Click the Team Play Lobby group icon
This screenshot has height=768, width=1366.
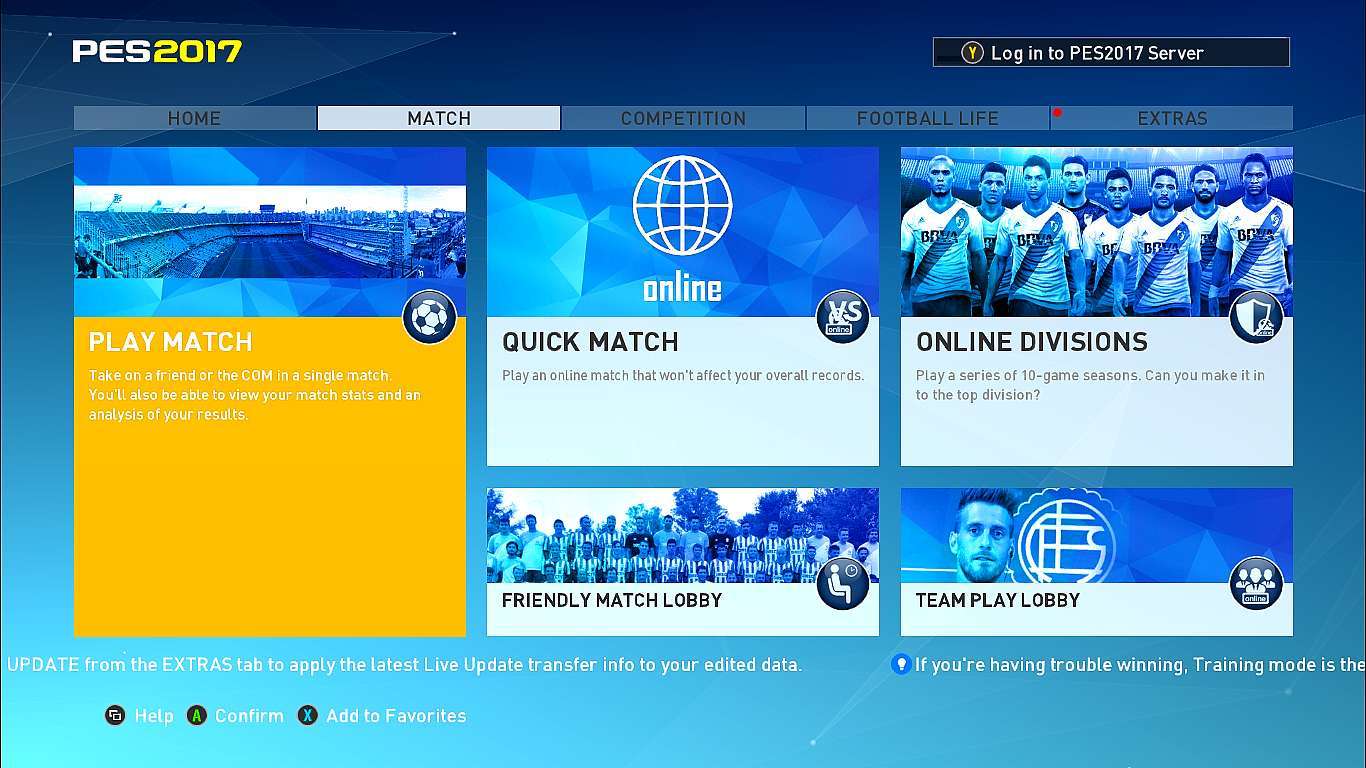[x=1256, y=584]
